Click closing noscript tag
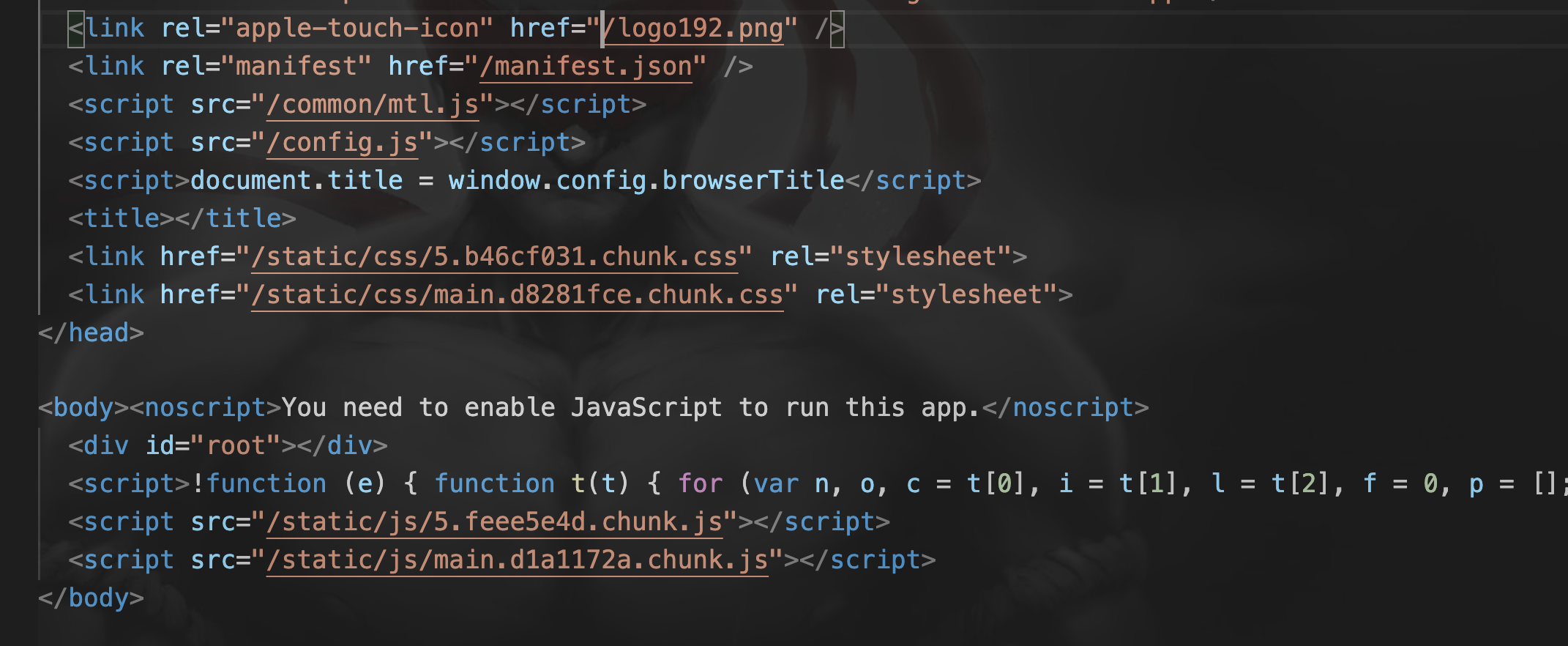This screenshot has width=1568, height=646. click(1065, 408)
